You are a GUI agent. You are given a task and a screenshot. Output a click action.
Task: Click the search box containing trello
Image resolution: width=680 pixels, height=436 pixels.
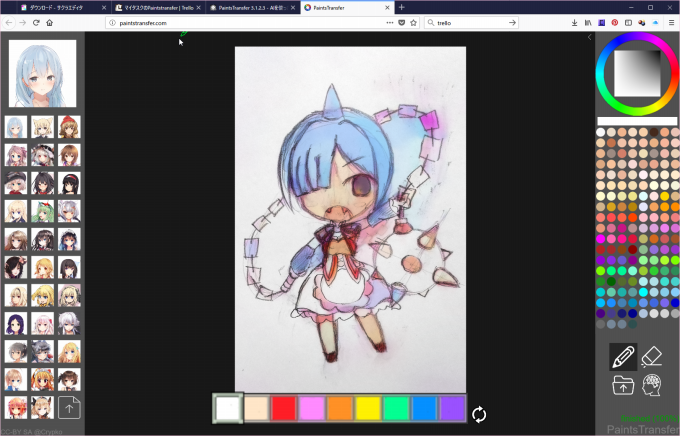point(471,23)
